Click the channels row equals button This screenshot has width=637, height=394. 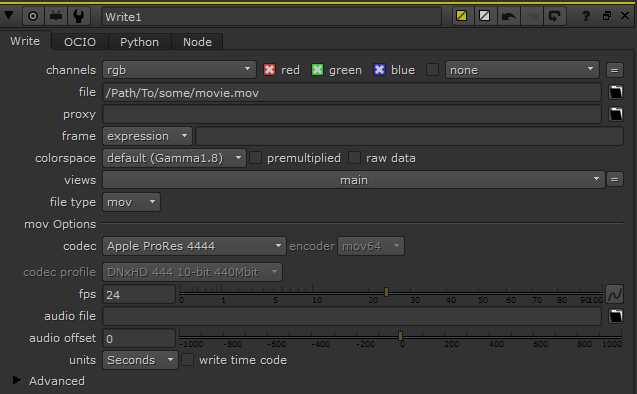coord(615,70)
